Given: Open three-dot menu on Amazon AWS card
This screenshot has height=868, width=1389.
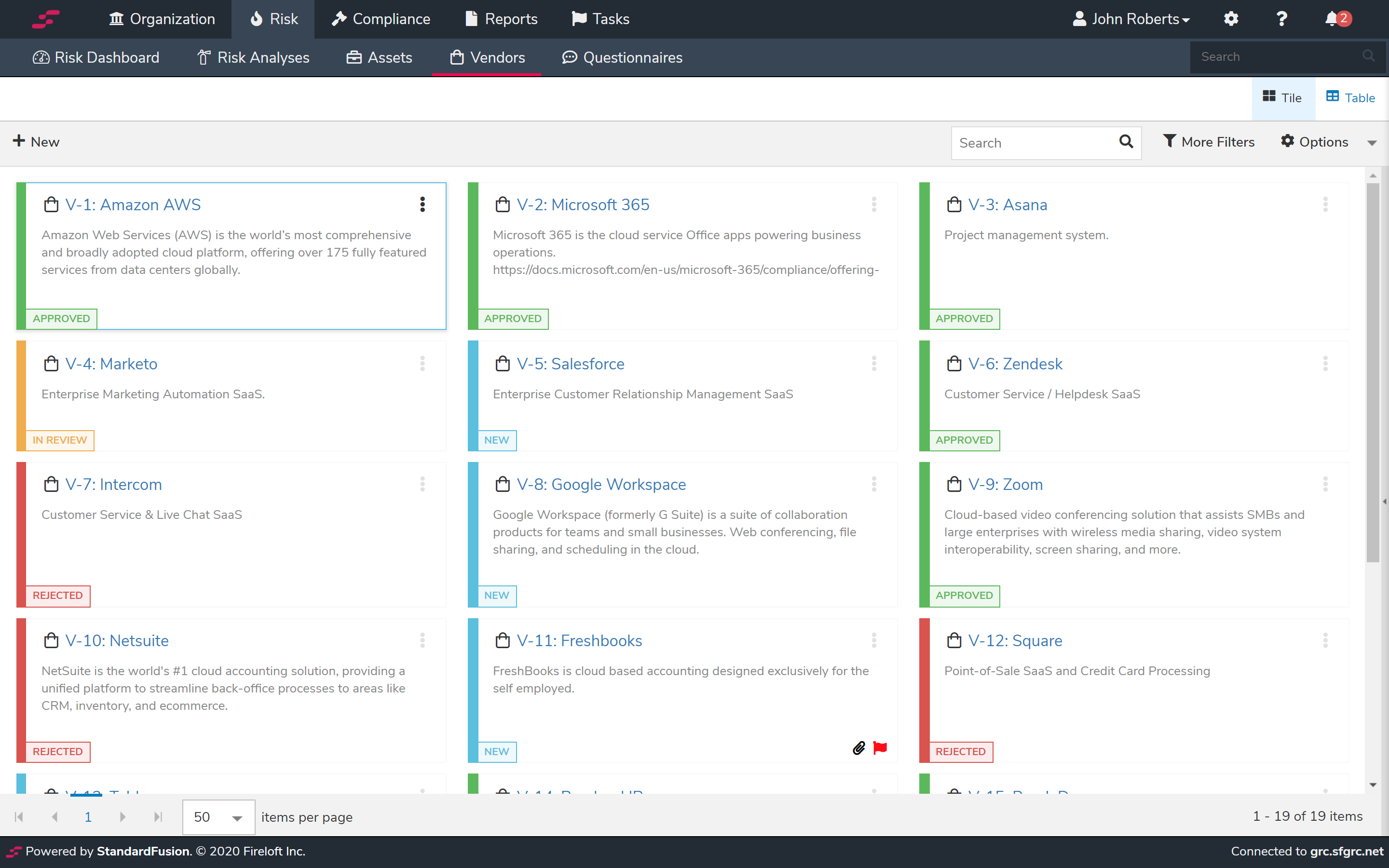Looking at the screenshot, I should (422, 204).
